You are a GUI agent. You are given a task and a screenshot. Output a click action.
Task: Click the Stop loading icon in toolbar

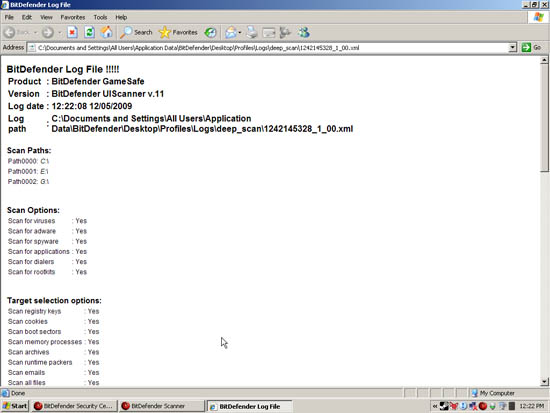point(72,33)
